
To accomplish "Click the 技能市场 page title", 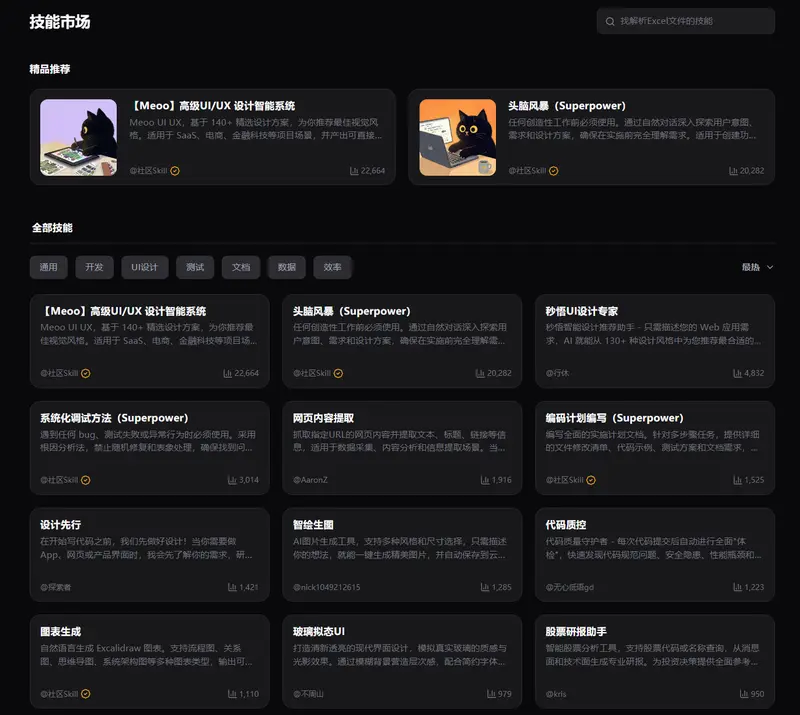I will pyautogui.click(x=60, y=22).
